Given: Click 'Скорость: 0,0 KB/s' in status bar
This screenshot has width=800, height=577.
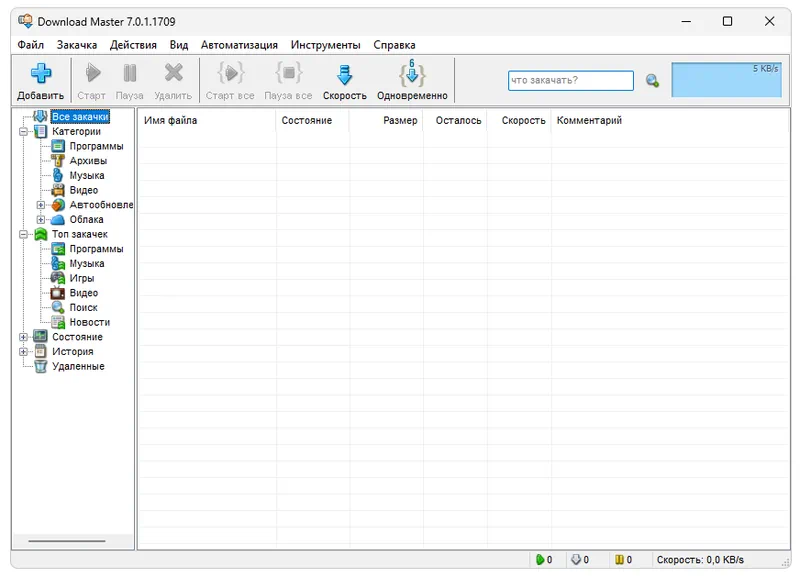Looking at the screenshot, I should click(700, 560).
